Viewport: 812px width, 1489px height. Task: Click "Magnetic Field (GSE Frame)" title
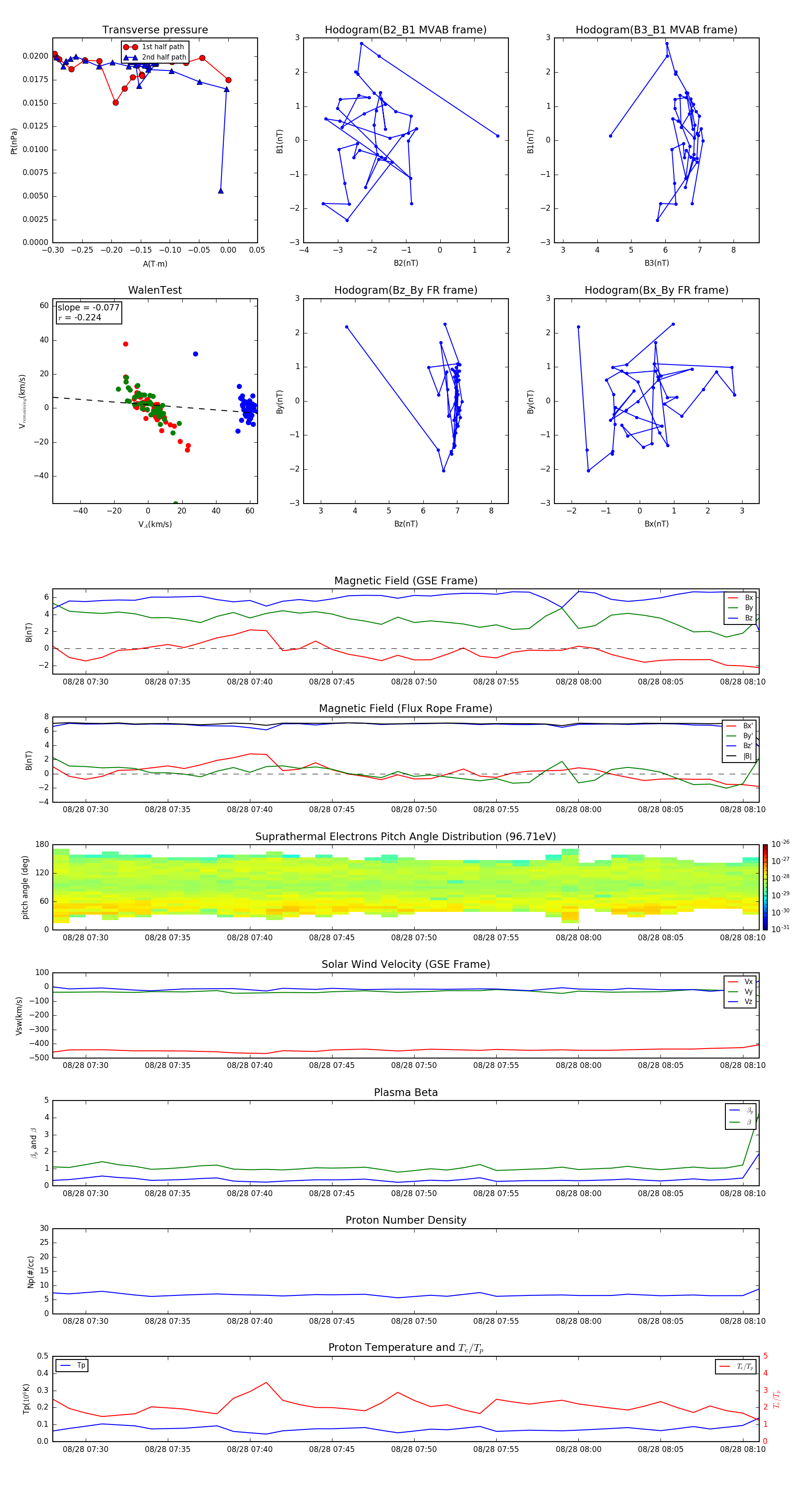point(406,581)
